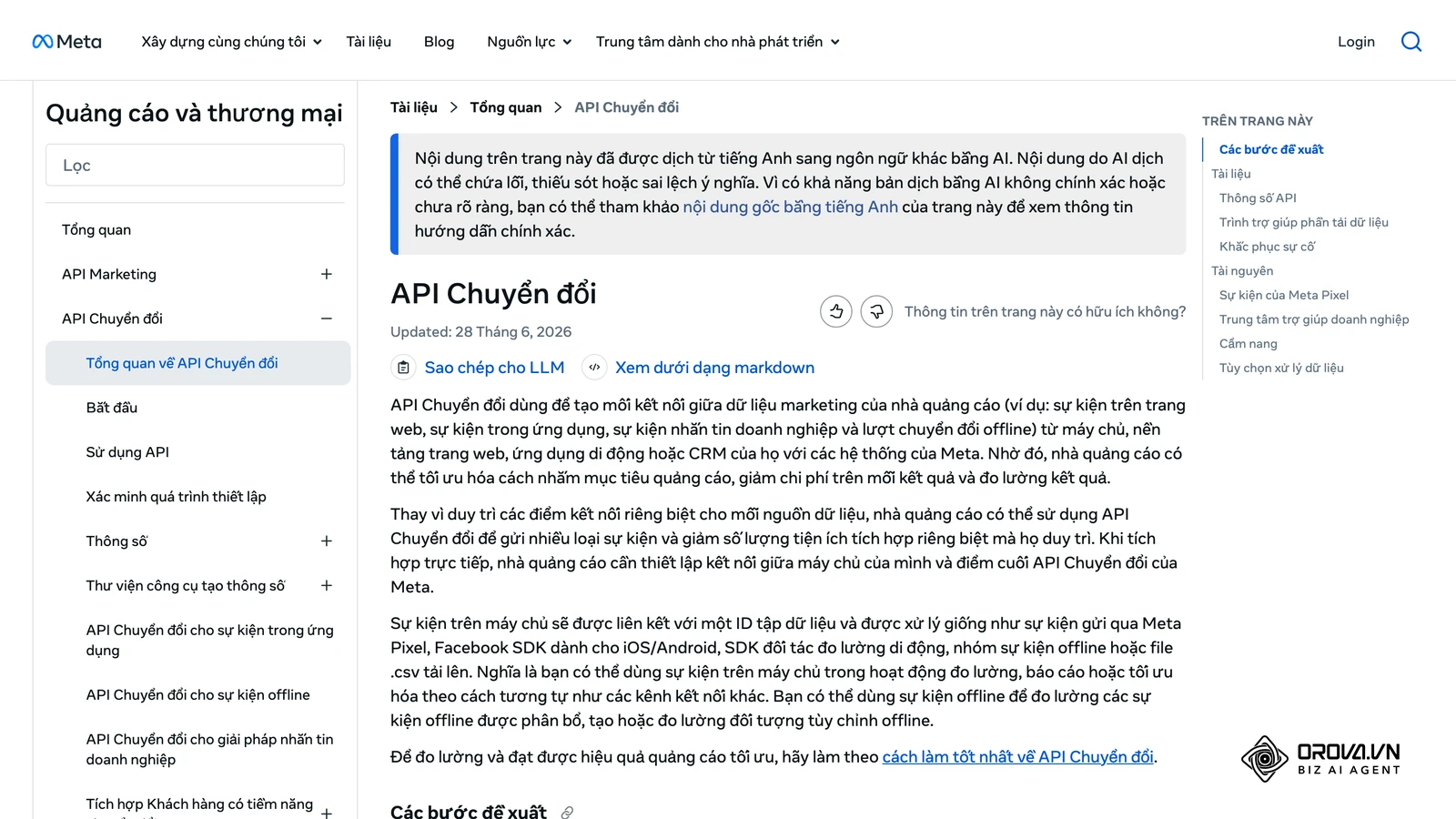The height and width of the screenshot is (819, 1456).
Task: Jump to Cẩm nang in page contents
Action: pyautogui.click(x=1249, y=344)
